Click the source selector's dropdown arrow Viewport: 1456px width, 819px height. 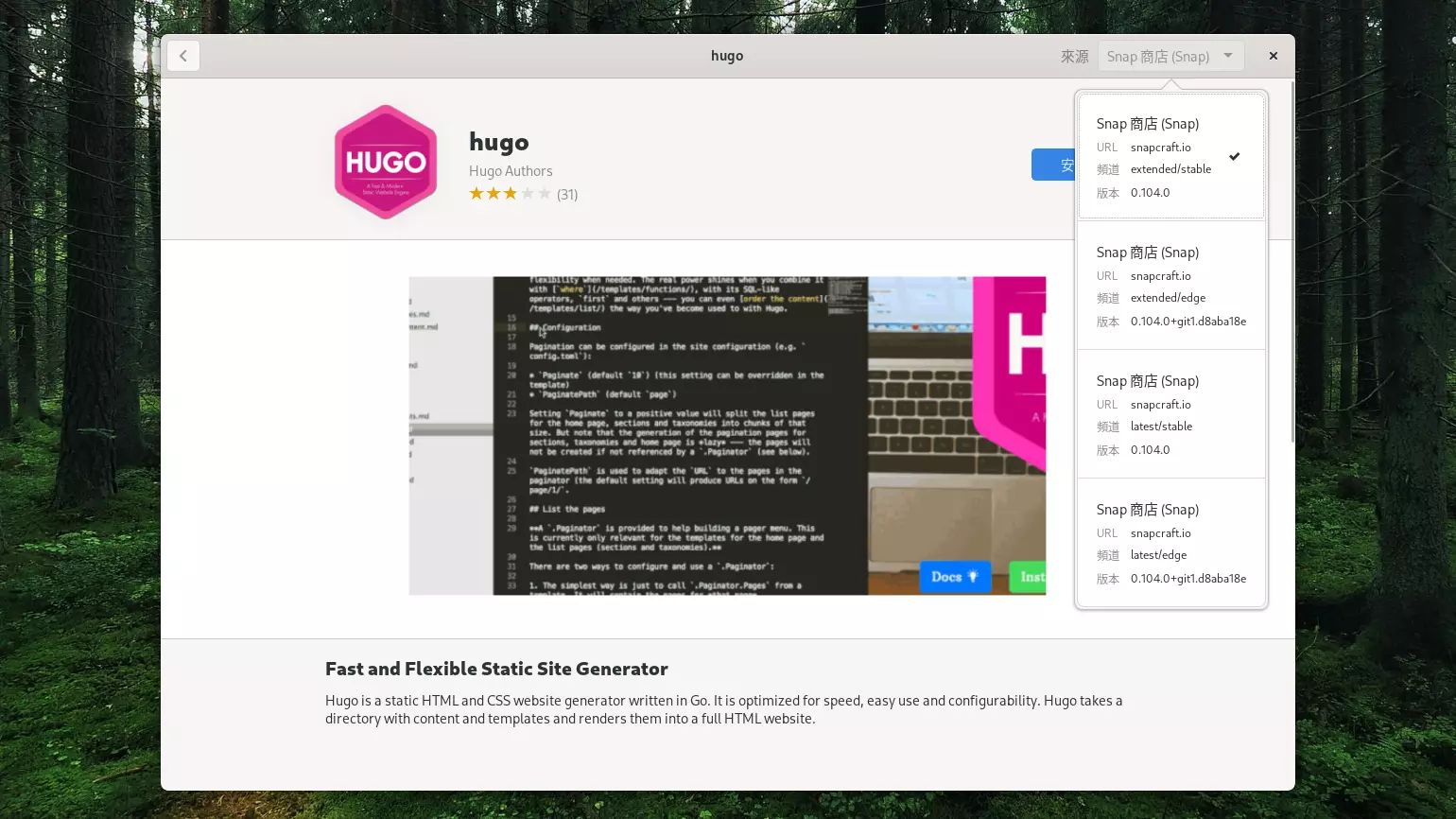click(1228, 56)
